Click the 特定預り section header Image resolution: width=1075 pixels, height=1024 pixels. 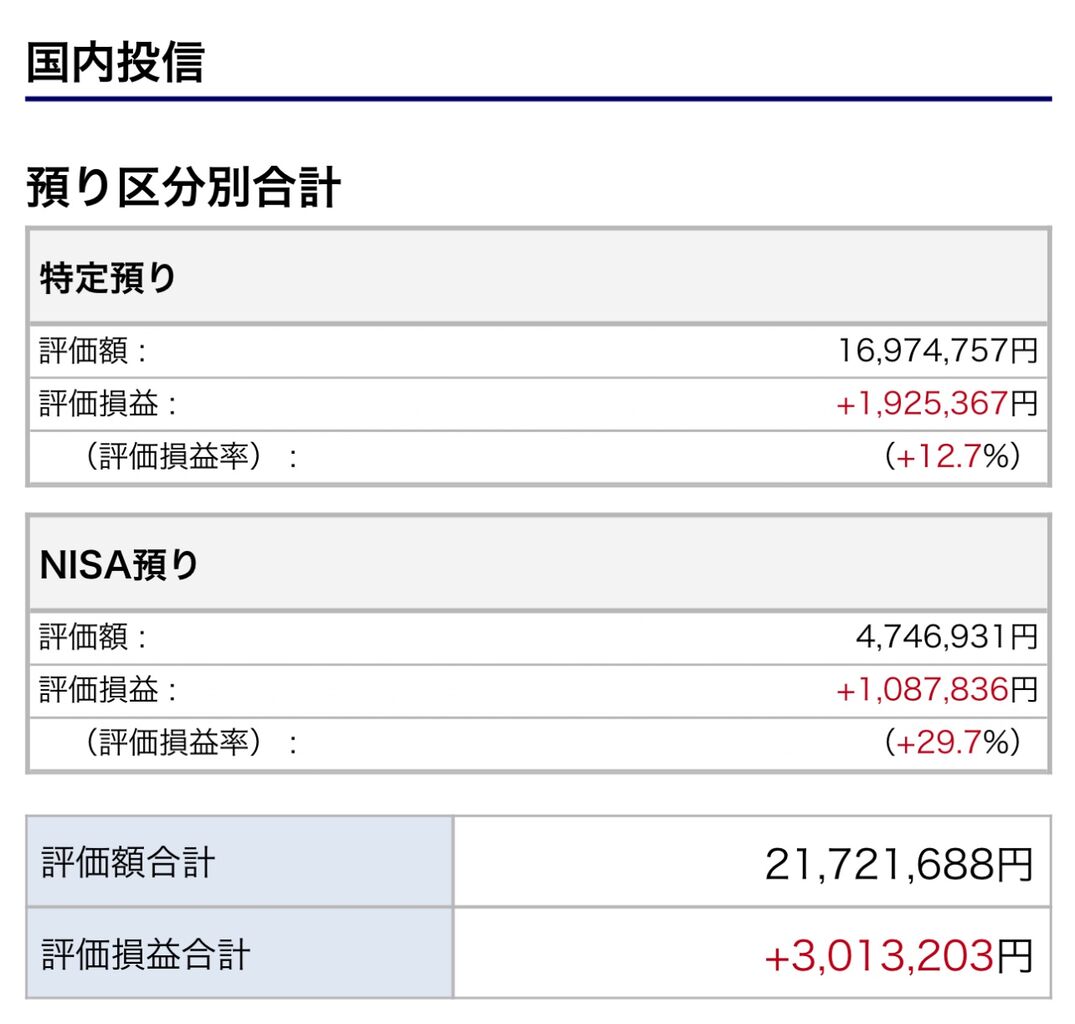coord(108,278)
